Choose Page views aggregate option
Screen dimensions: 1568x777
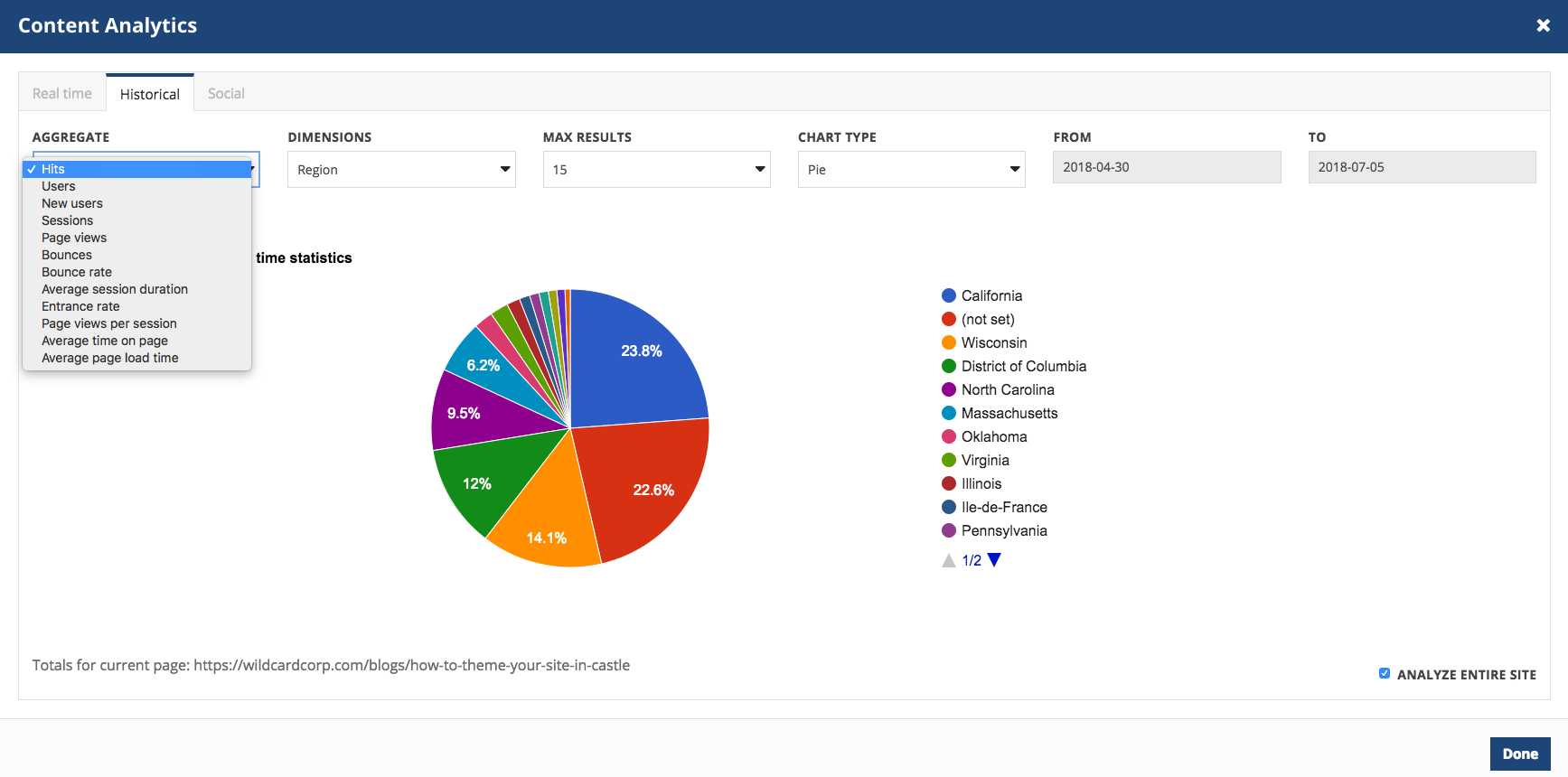click(136, 238)
